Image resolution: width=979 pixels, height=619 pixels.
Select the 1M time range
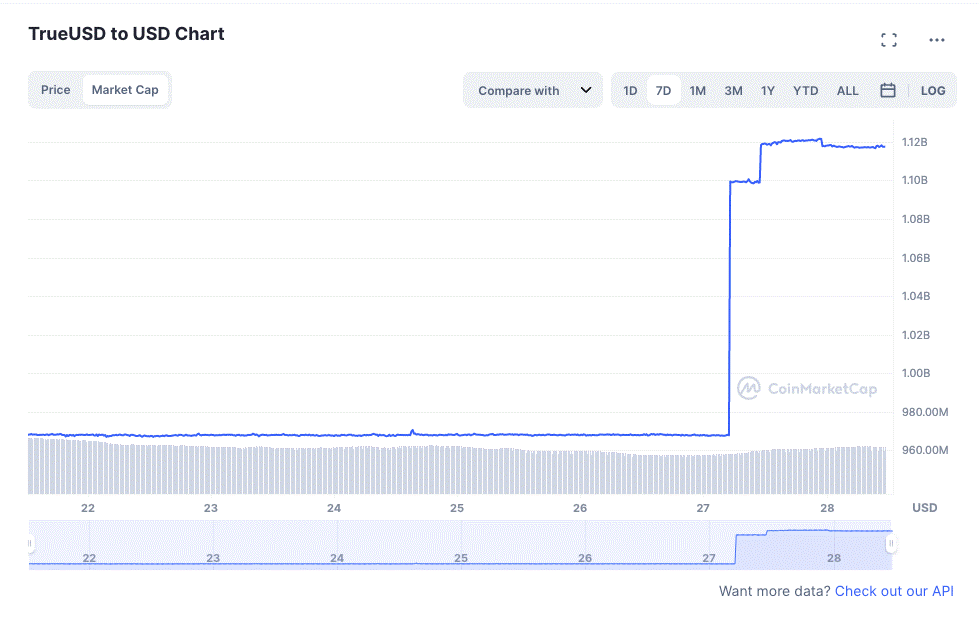[697, 91]
